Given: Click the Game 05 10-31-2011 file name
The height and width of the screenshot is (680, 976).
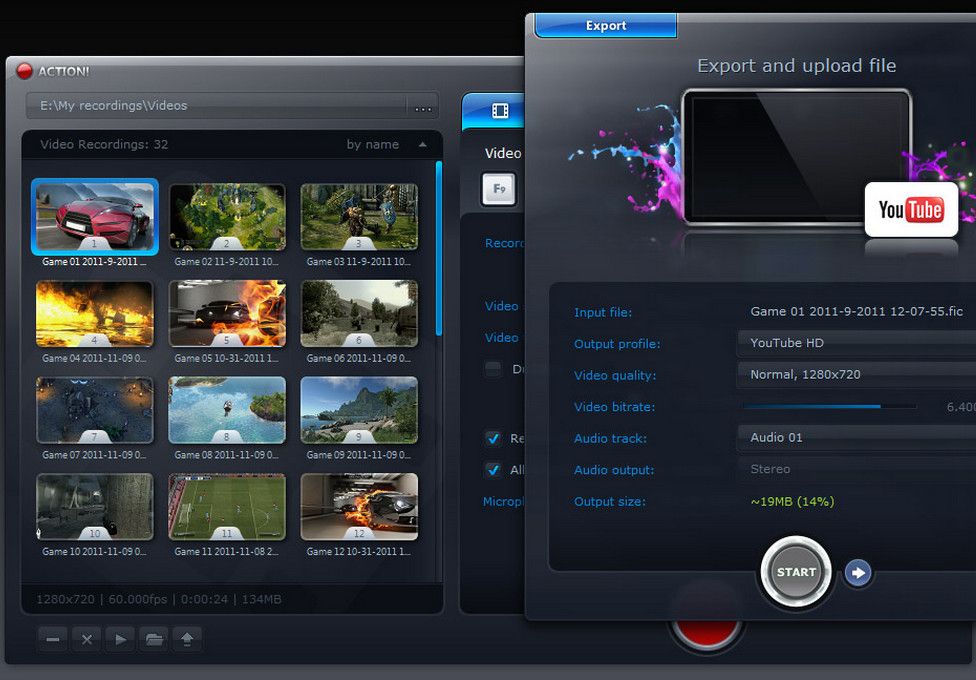Looking at the screenshot, I should point(227,358).
